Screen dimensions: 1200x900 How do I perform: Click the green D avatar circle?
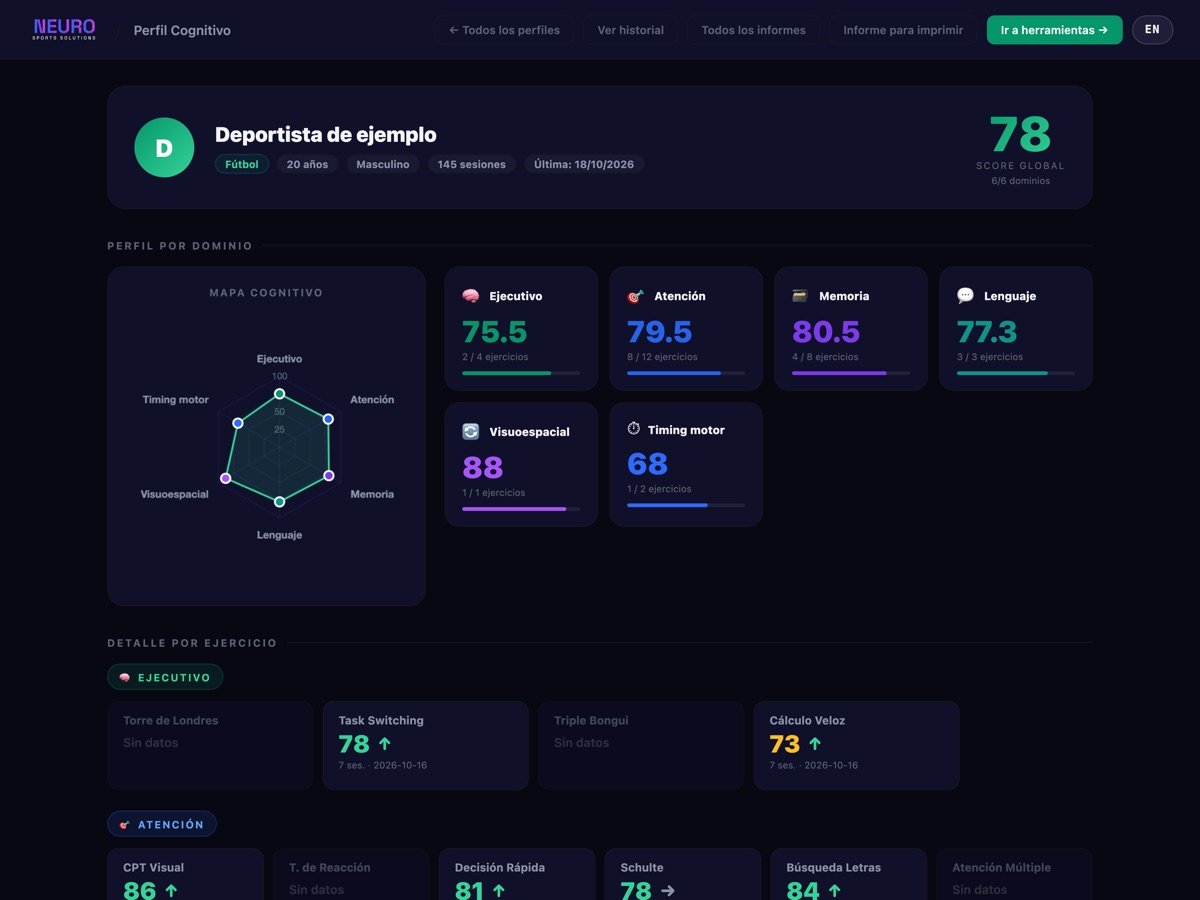pyautogui.click(x=164, y=148)
